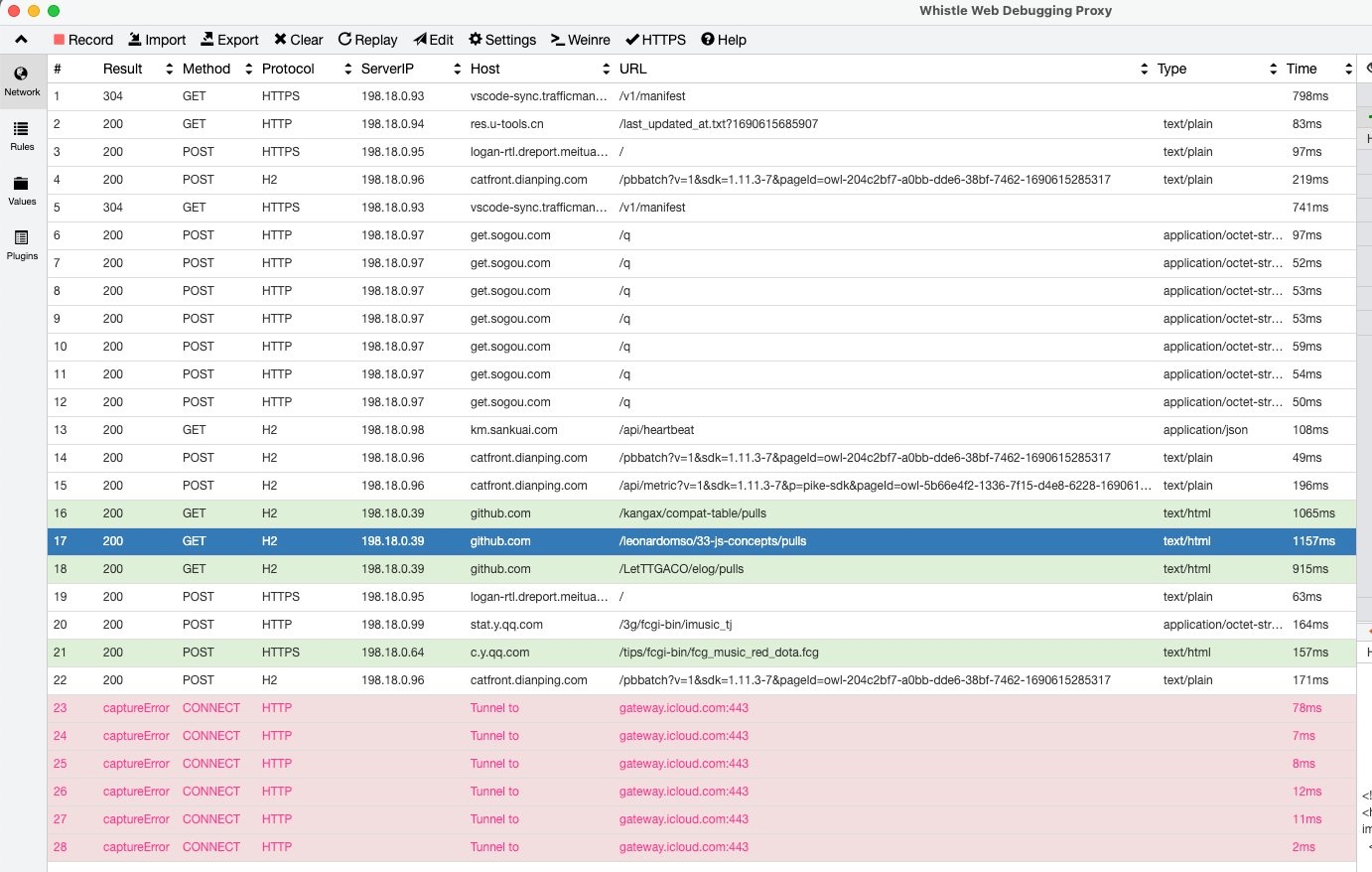Open the Import menu
Image resolution: width=1372 pixels, height=872 pixels.
157,40
